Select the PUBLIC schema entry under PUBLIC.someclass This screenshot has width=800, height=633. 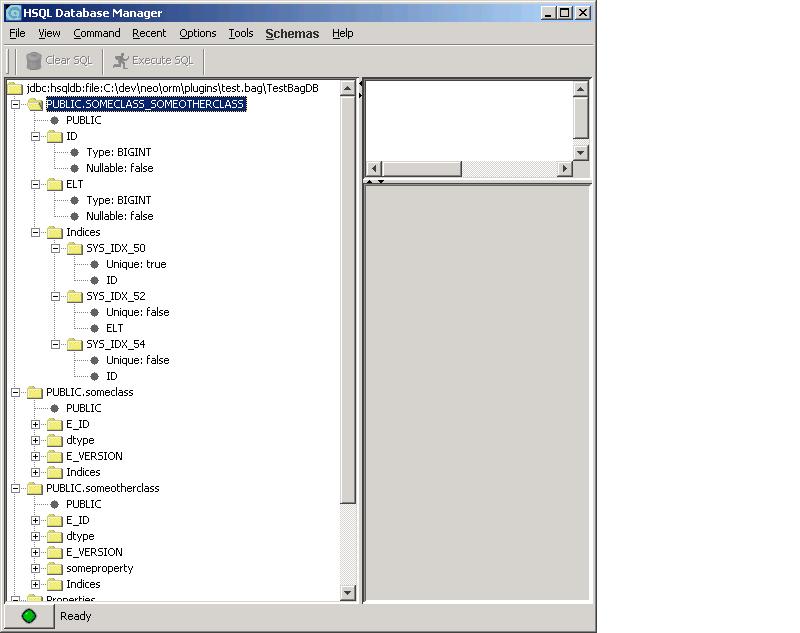(x=84, y=408)
